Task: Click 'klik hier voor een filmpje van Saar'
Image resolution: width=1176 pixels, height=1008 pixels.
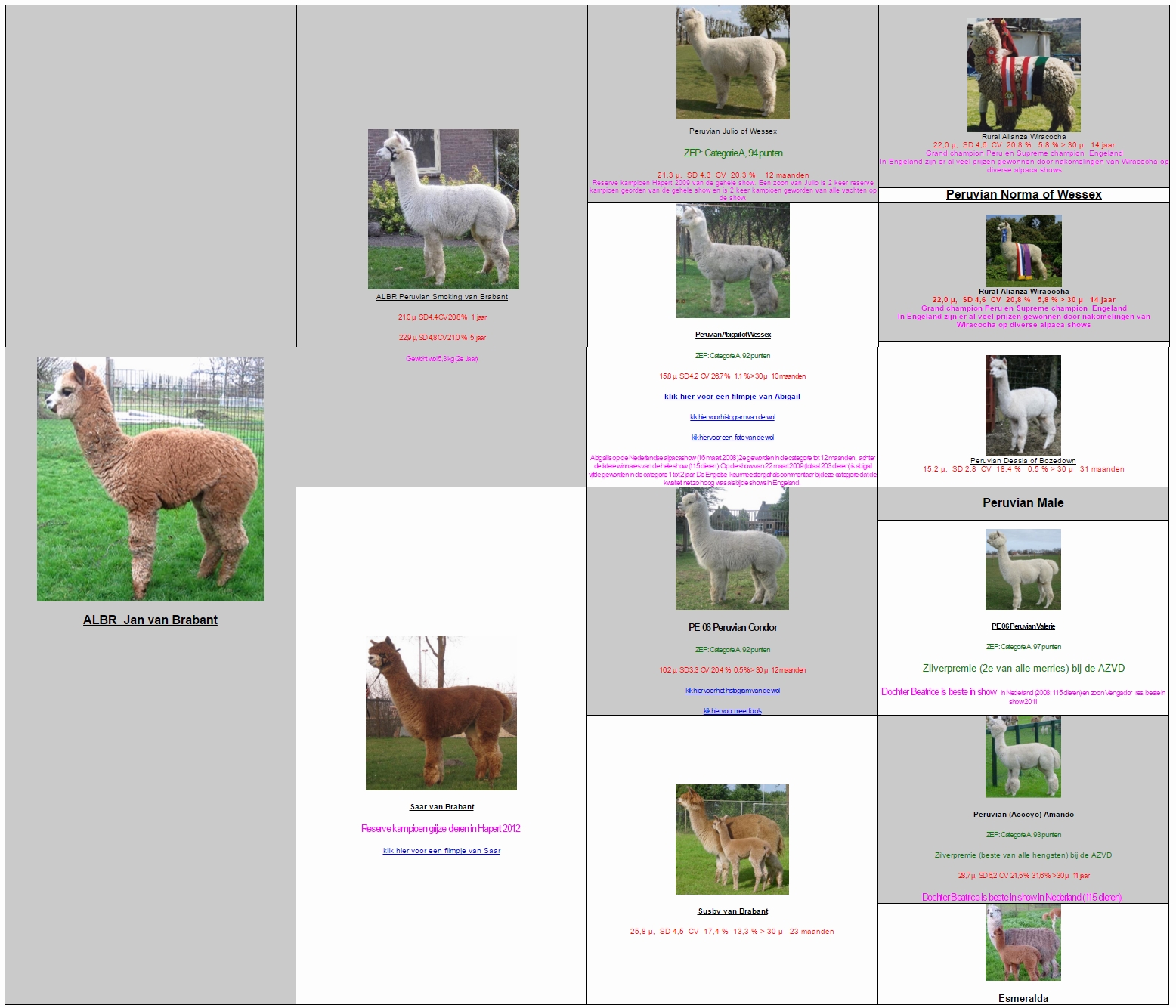Action: point(441,851)
